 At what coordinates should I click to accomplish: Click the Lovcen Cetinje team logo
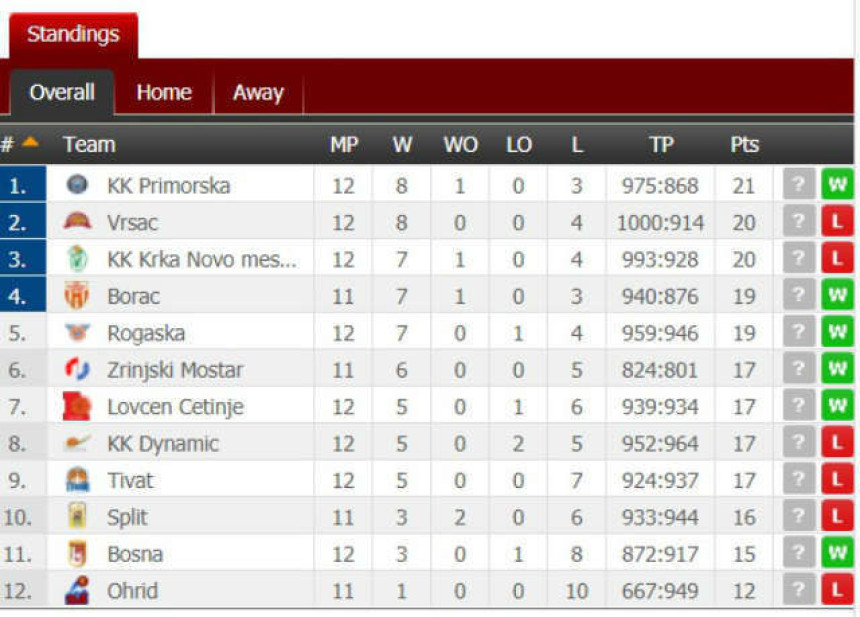tap(77, 407)
